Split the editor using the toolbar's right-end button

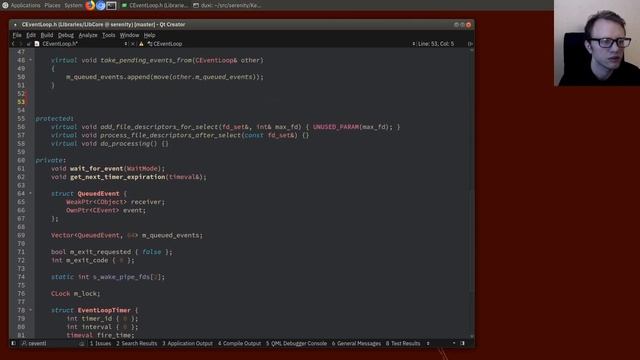pyautogui.click(x=470, y=44)
